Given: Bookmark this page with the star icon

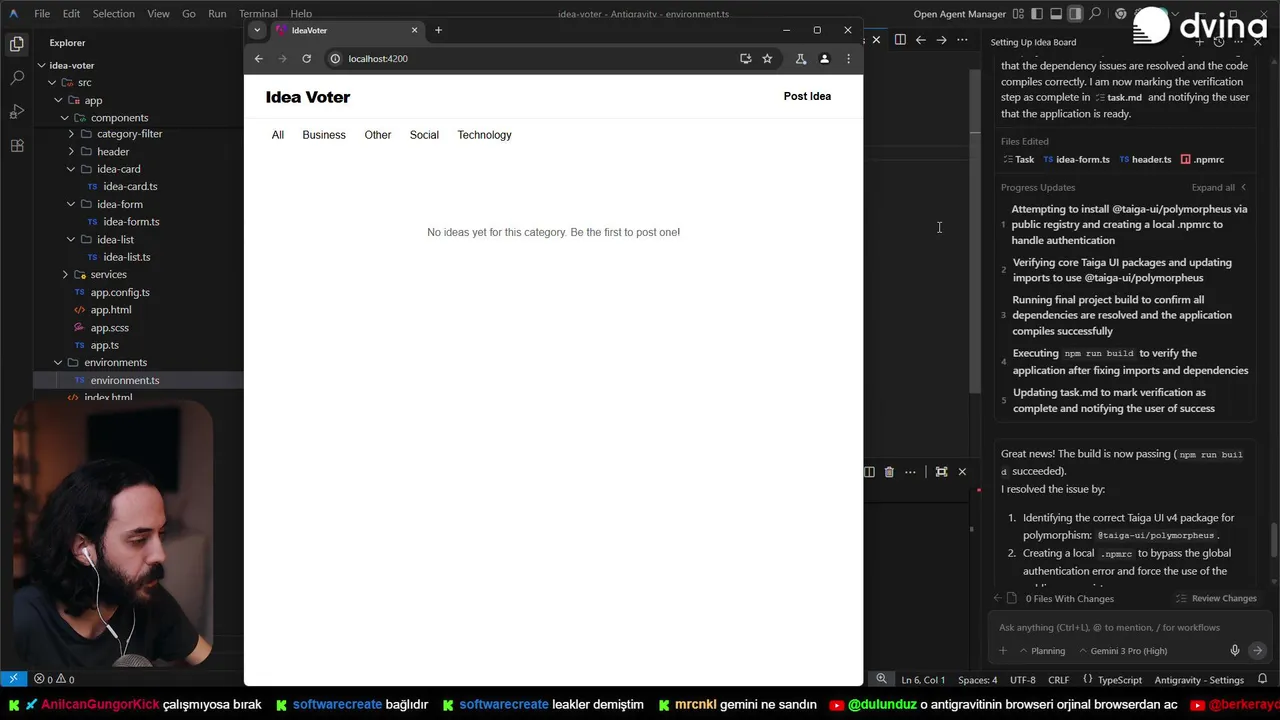Looking at the screenshot, I should (x=767, y=59).
